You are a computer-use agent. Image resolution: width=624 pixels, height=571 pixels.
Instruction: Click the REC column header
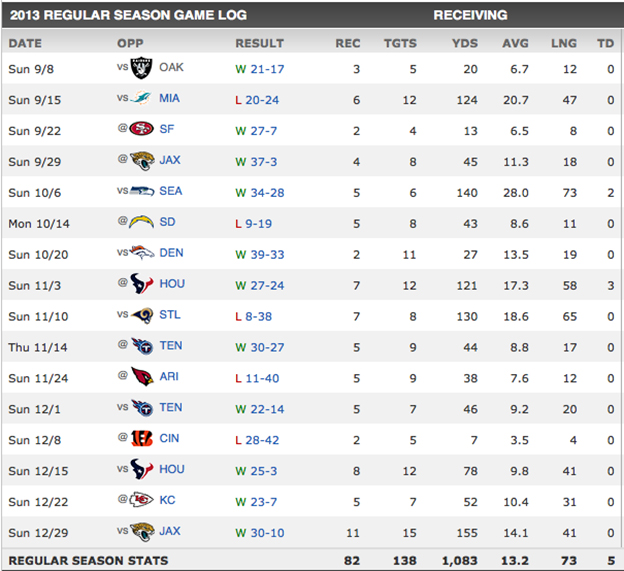point(348,43)
